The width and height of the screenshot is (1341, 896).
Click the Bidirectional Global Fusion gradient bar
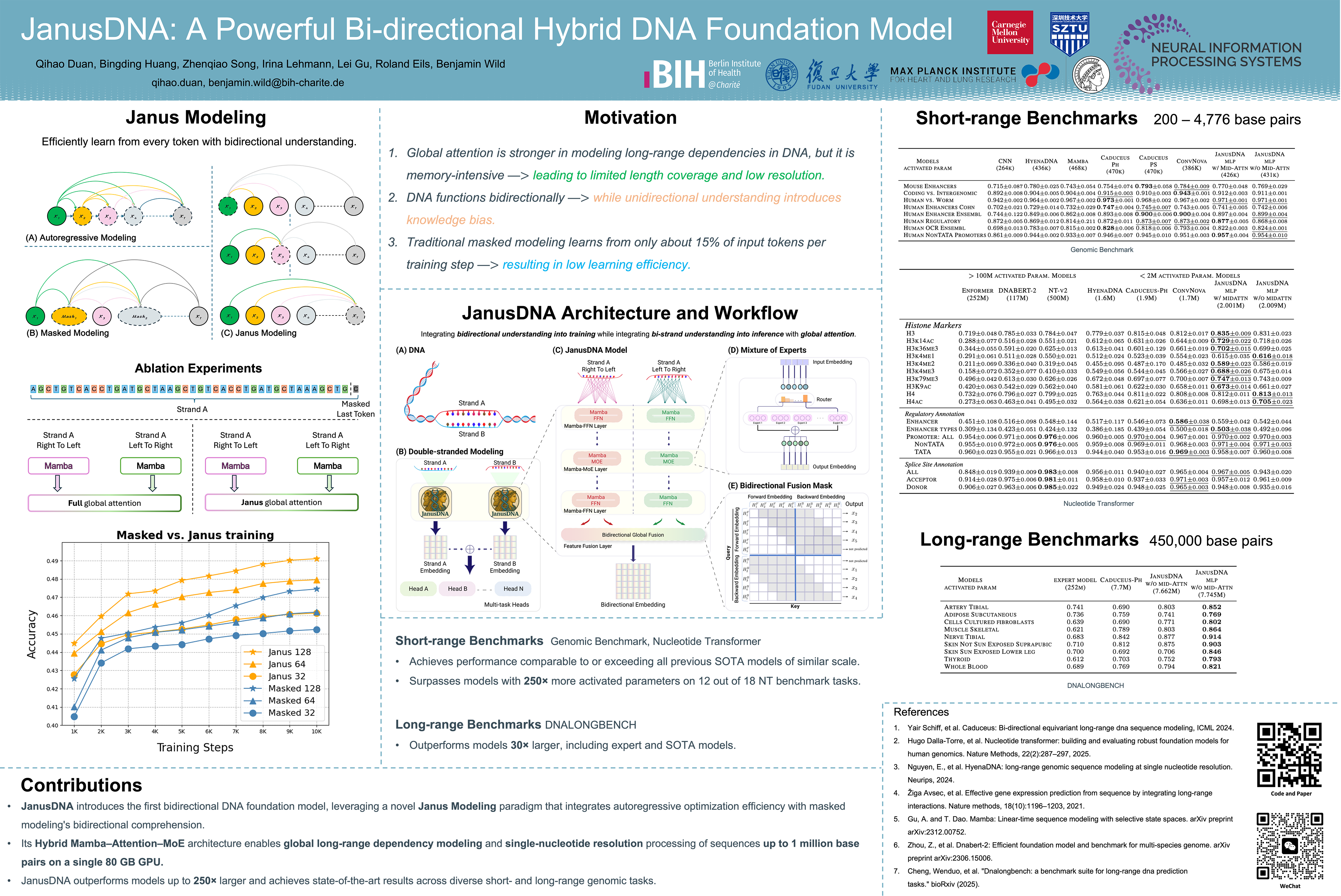pos(632,535)
